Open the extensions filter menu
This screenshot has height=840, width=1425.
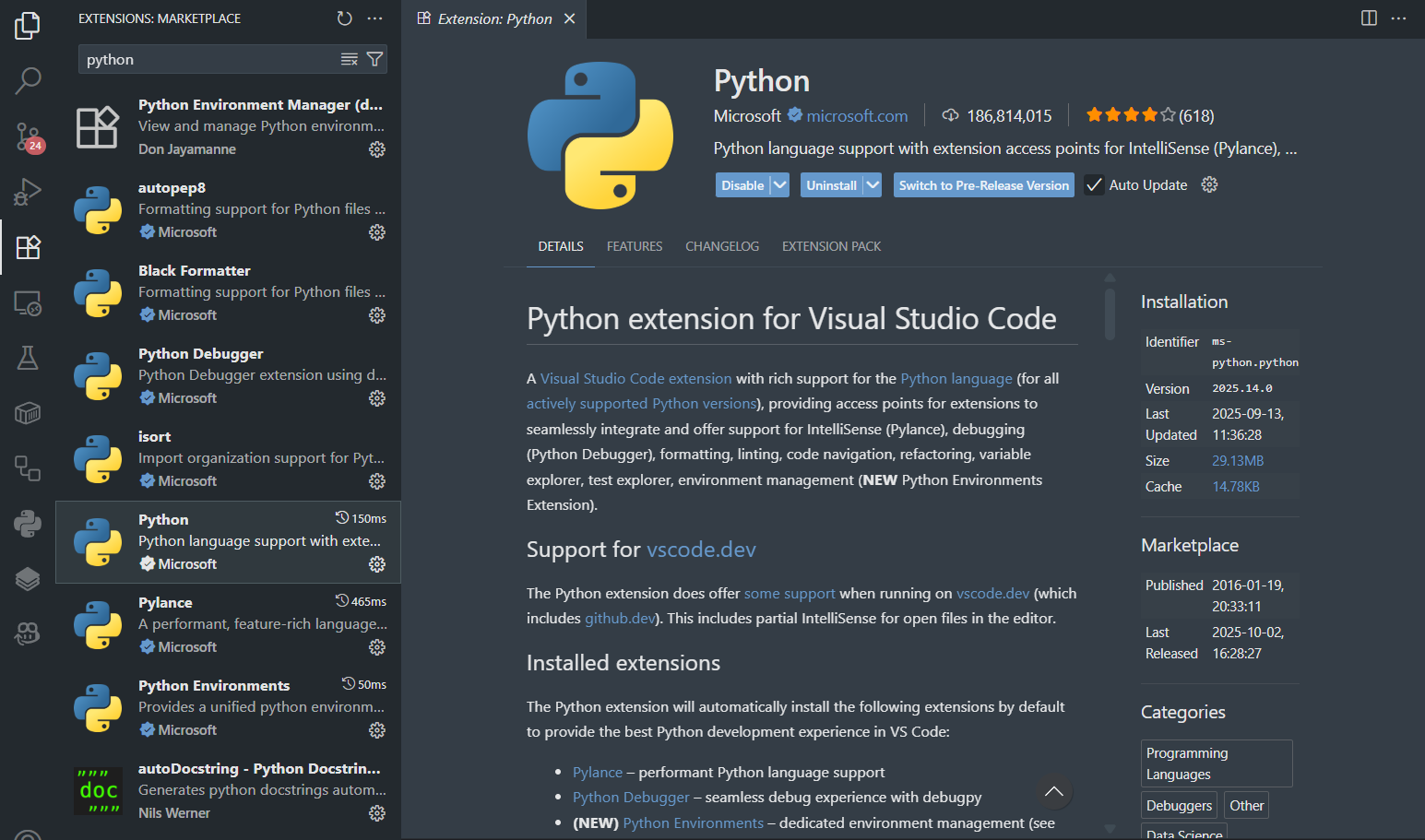(x=374, y=59)
